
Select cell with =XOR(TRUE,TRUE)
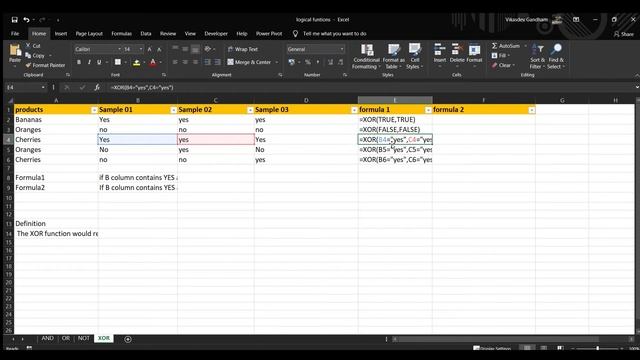395,120
